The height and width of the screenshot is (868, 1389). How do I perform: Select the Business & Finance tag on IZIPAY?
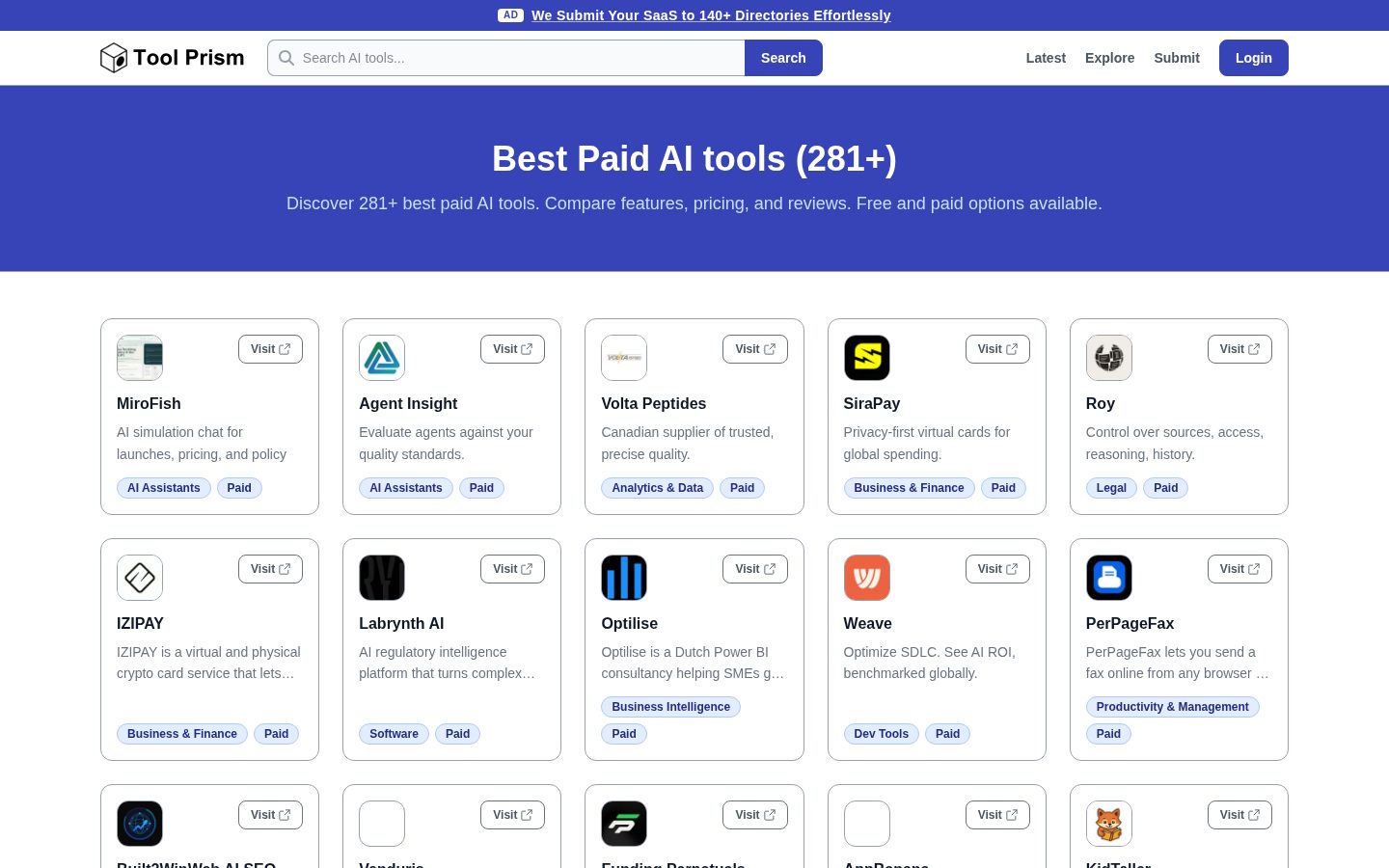pyautogui.click(x=182, y=734)
